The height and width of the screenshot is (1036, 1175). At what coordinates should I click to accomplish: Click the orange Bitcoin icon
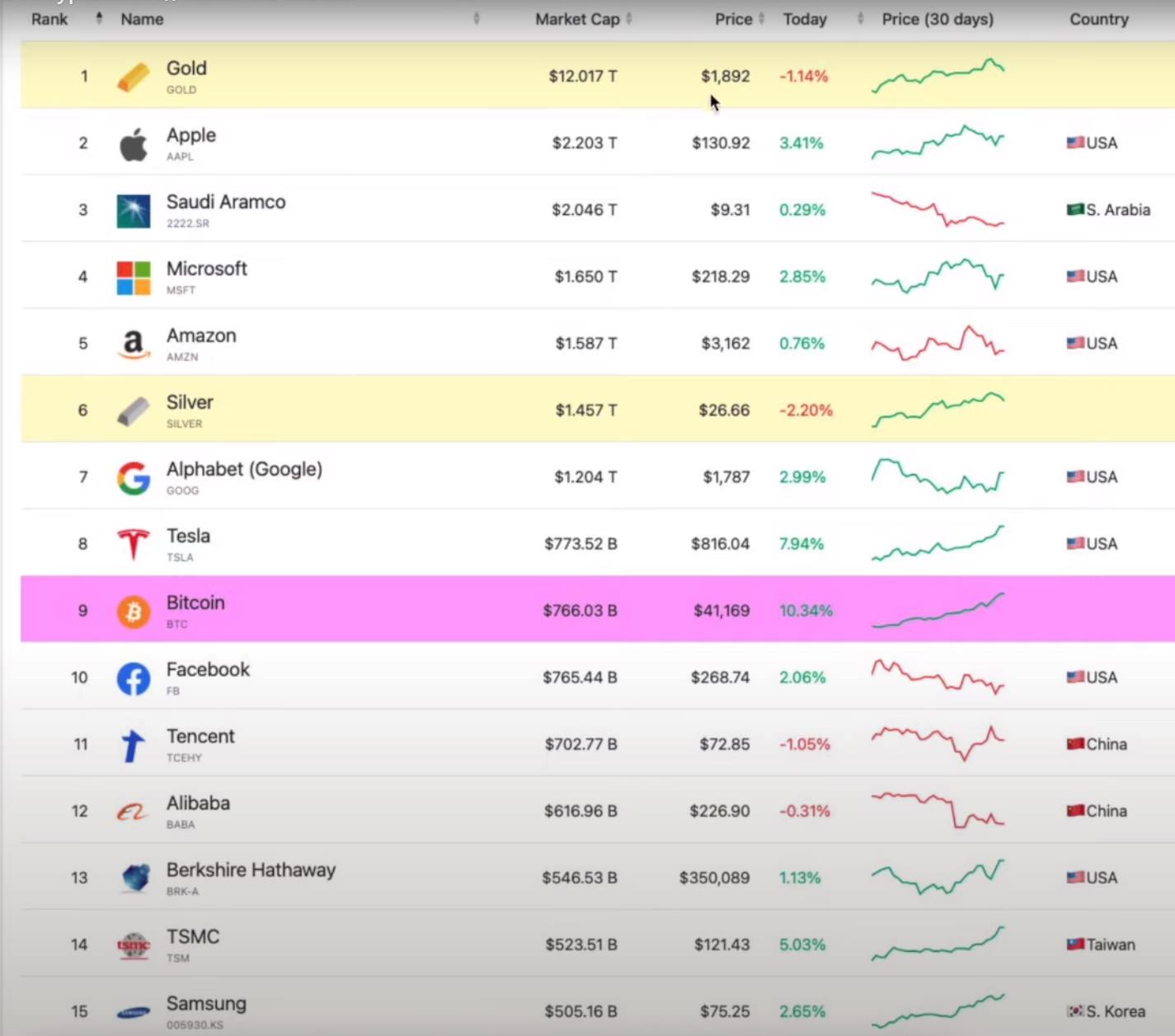click(133, 612)
